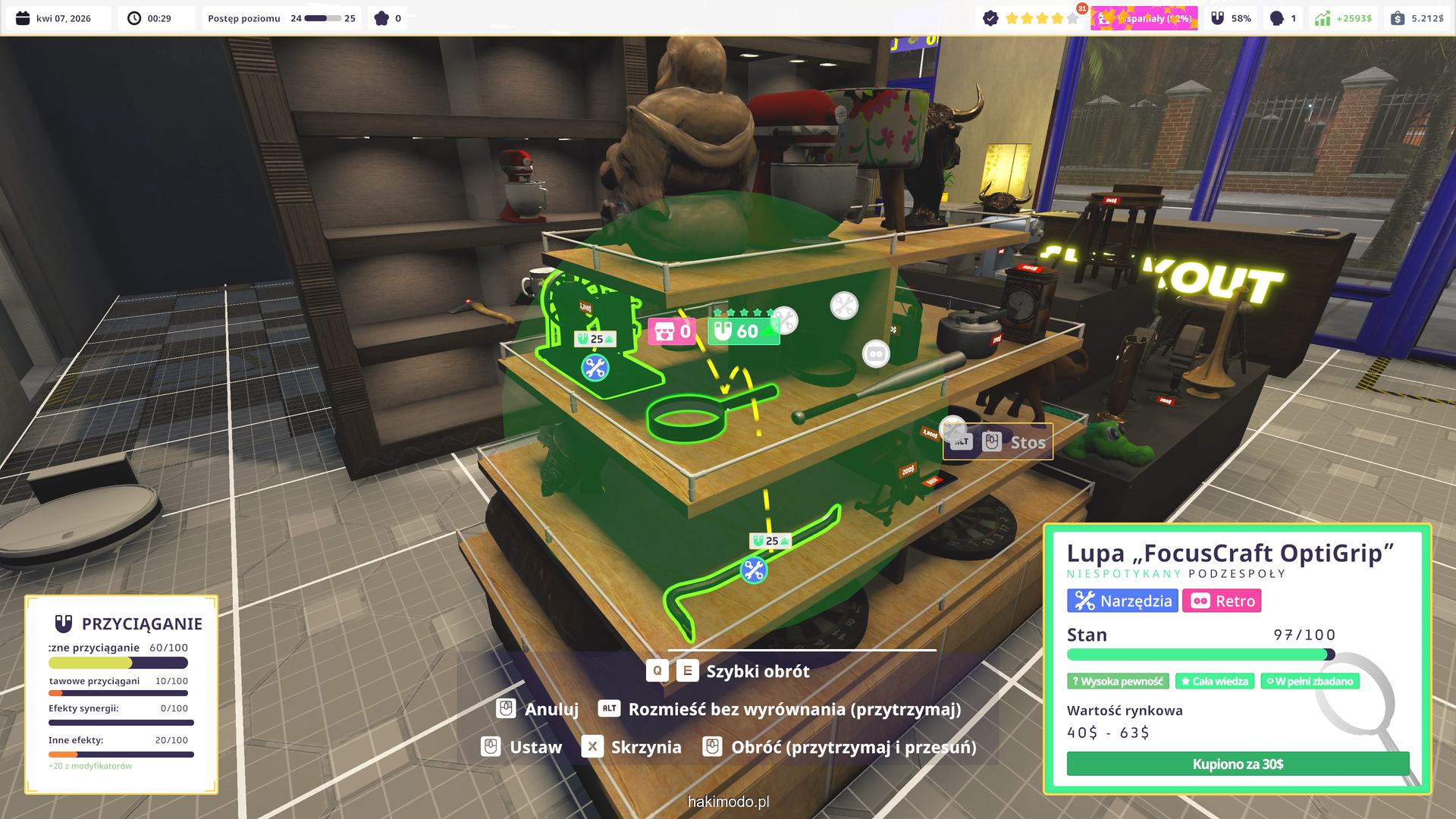Click the blue wrench icon on green machine
1456x819 pixels.
pos(595,368)
